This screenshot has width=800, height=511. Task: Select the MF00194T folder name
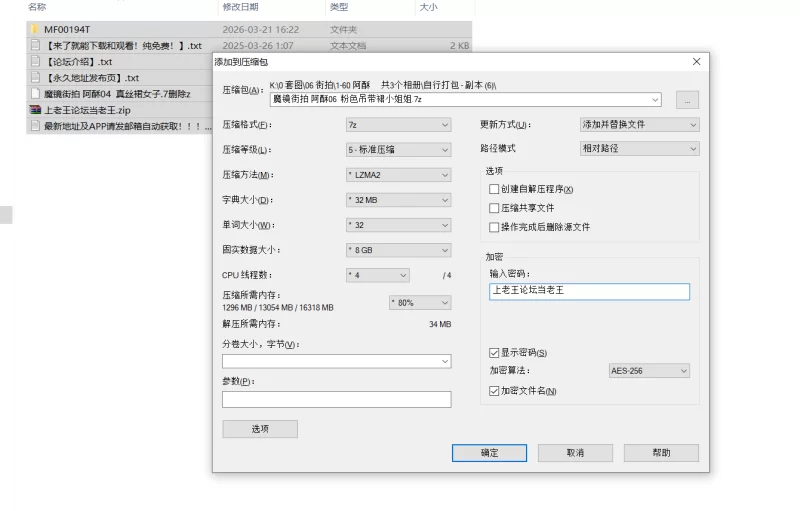tap(67, 30)
